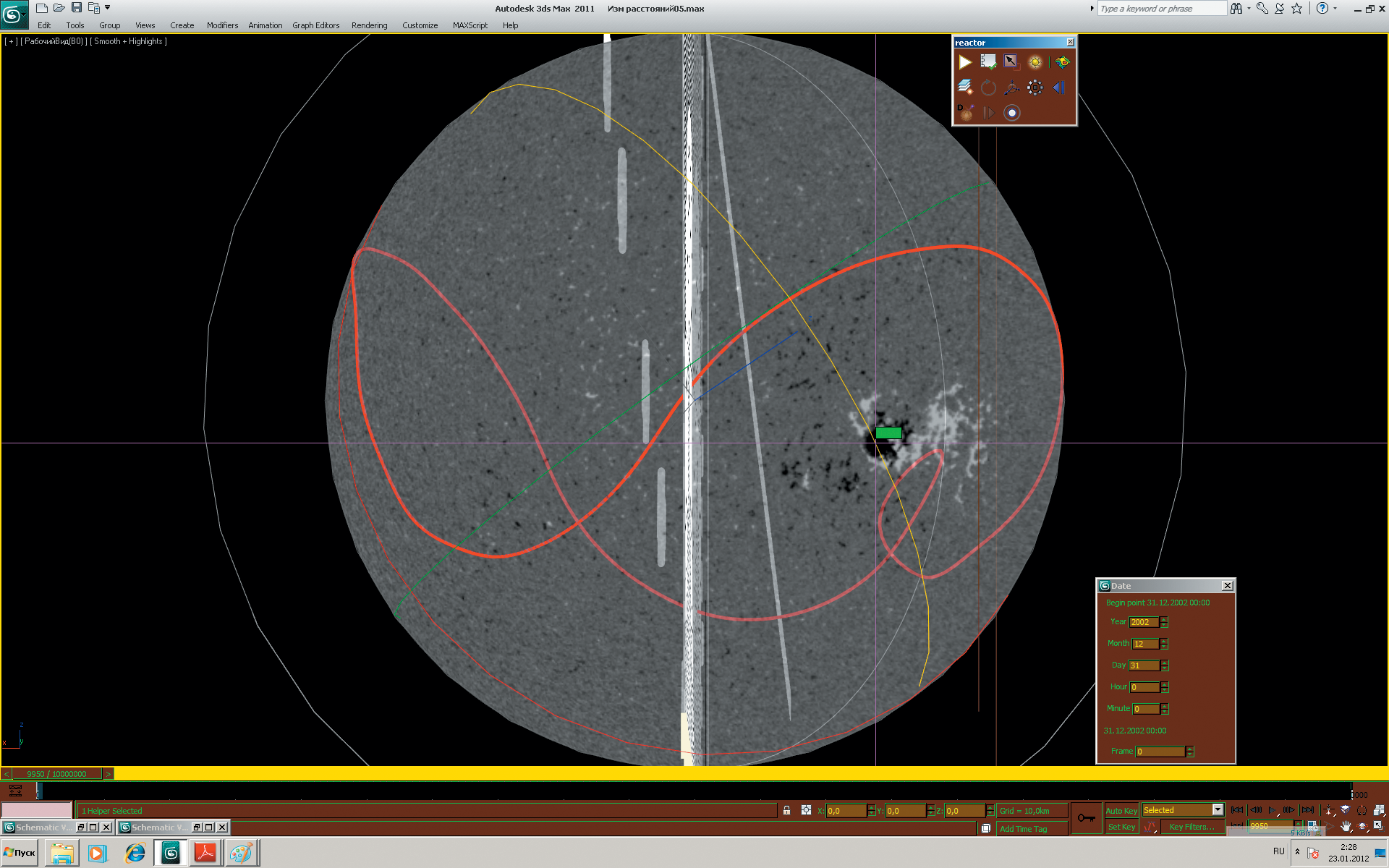Select the Pan View hand tool
Viewport: 1389px width, 868px height.
click(x=1346, y=826)
